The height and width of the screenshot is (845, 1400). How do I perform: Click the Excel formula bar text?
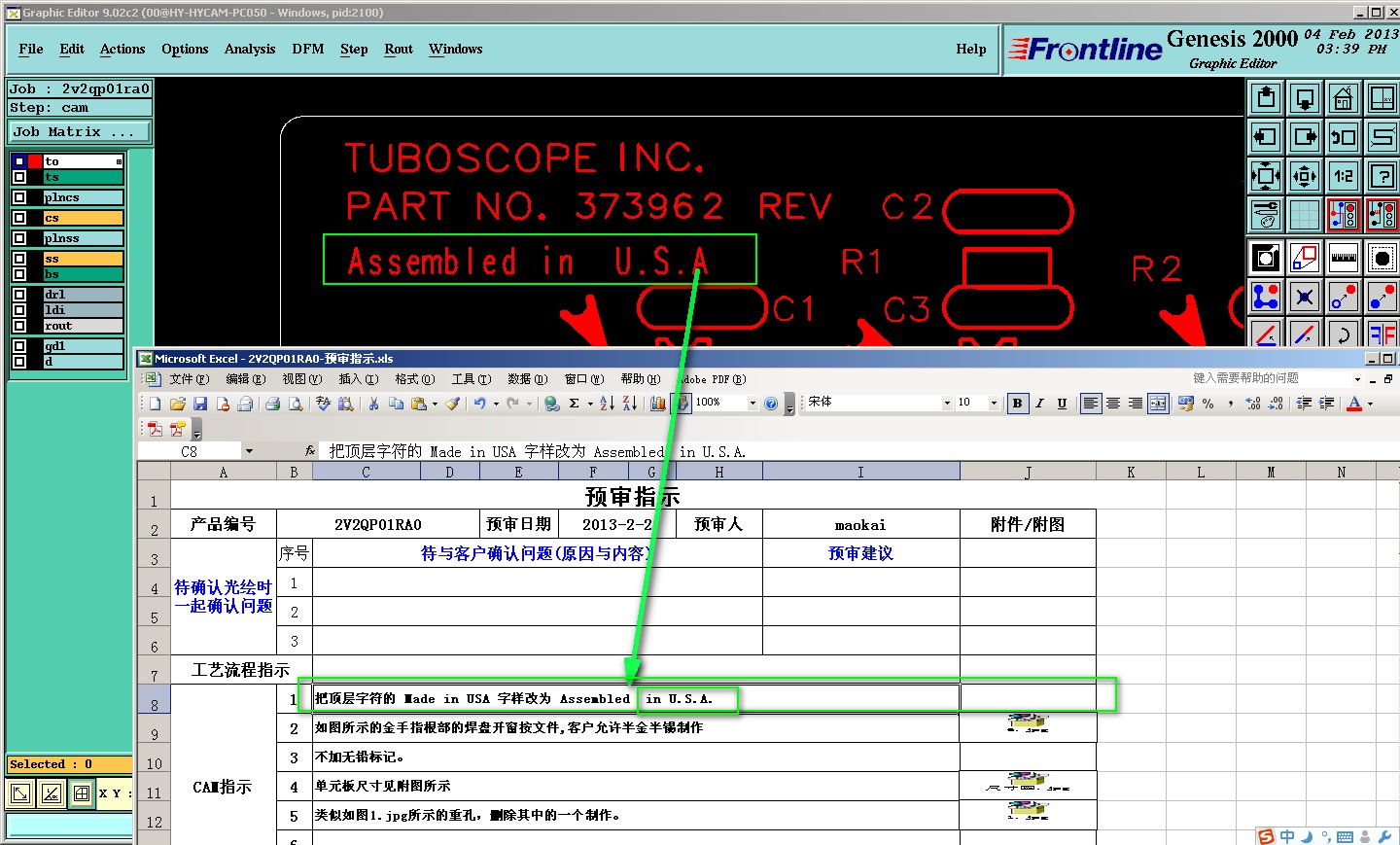coord(537,451)
